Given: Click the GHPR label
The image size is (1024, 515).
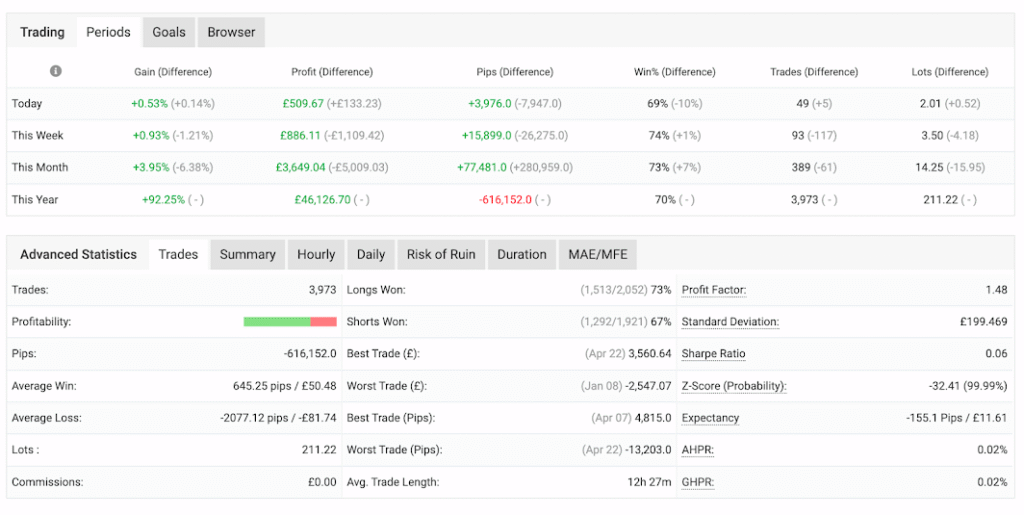Looking at the screenshot, I should [698, 482].
